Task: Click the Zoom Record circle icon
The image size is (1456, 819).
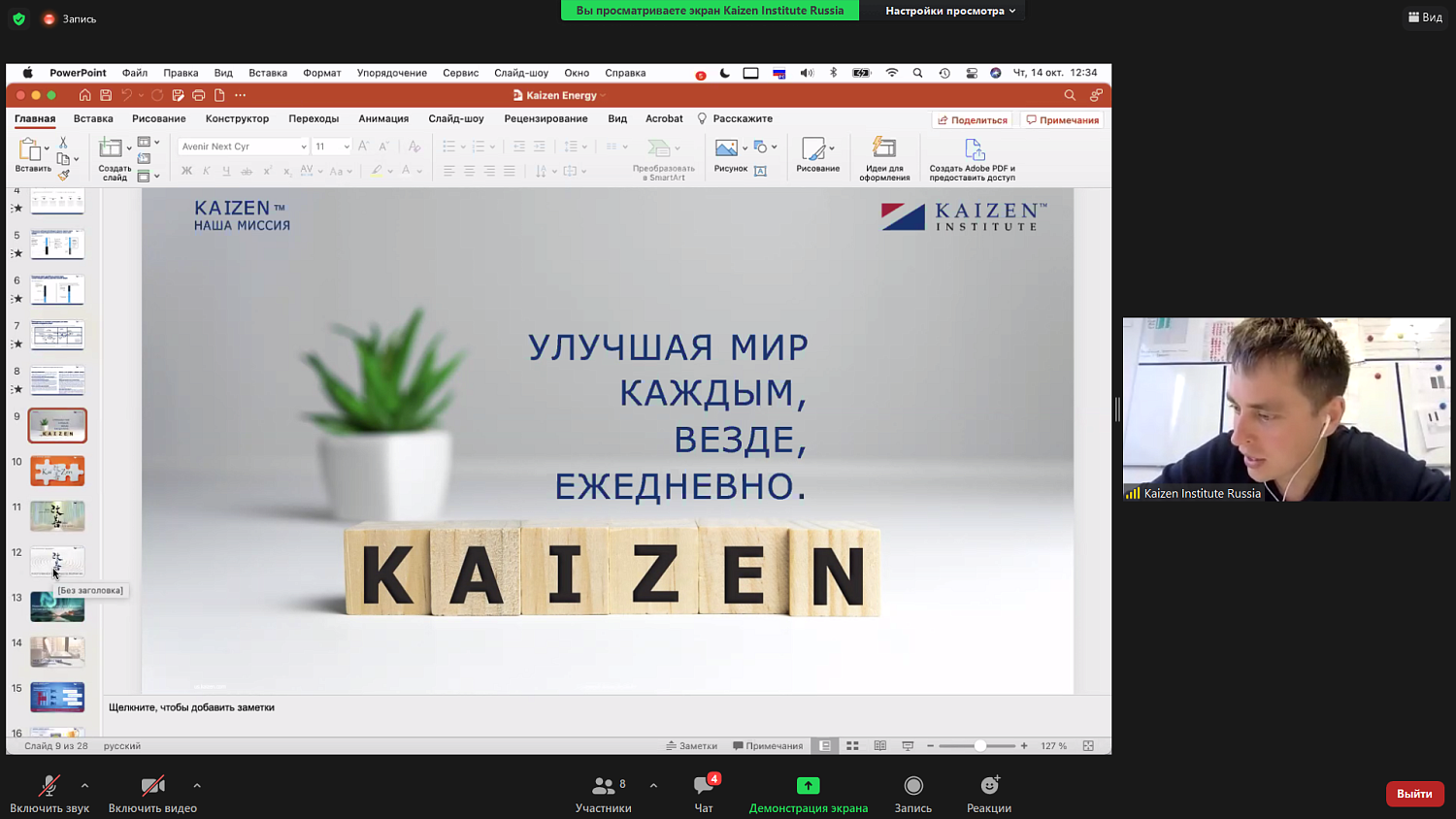Action: 913,785
